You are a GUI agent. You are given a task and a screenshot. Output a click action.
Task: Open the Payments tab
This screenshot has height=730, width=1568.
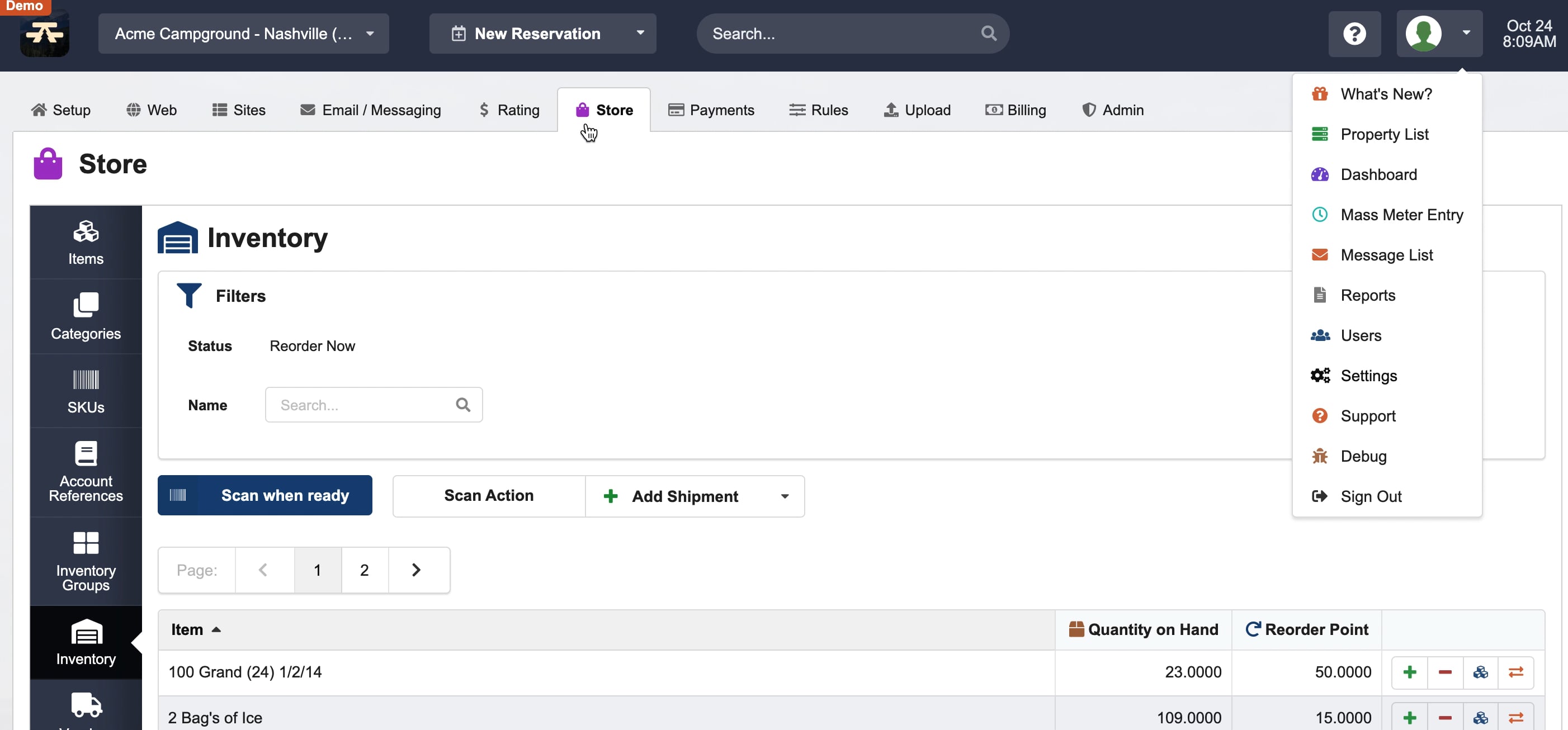click(x=711, y=110)
